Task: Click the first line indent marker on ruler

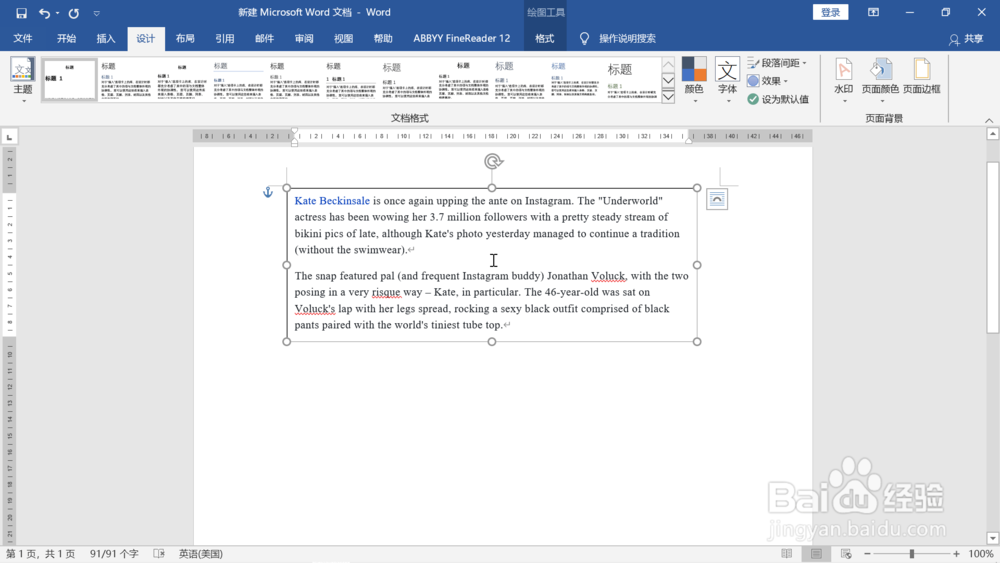Action: [294, 131]
